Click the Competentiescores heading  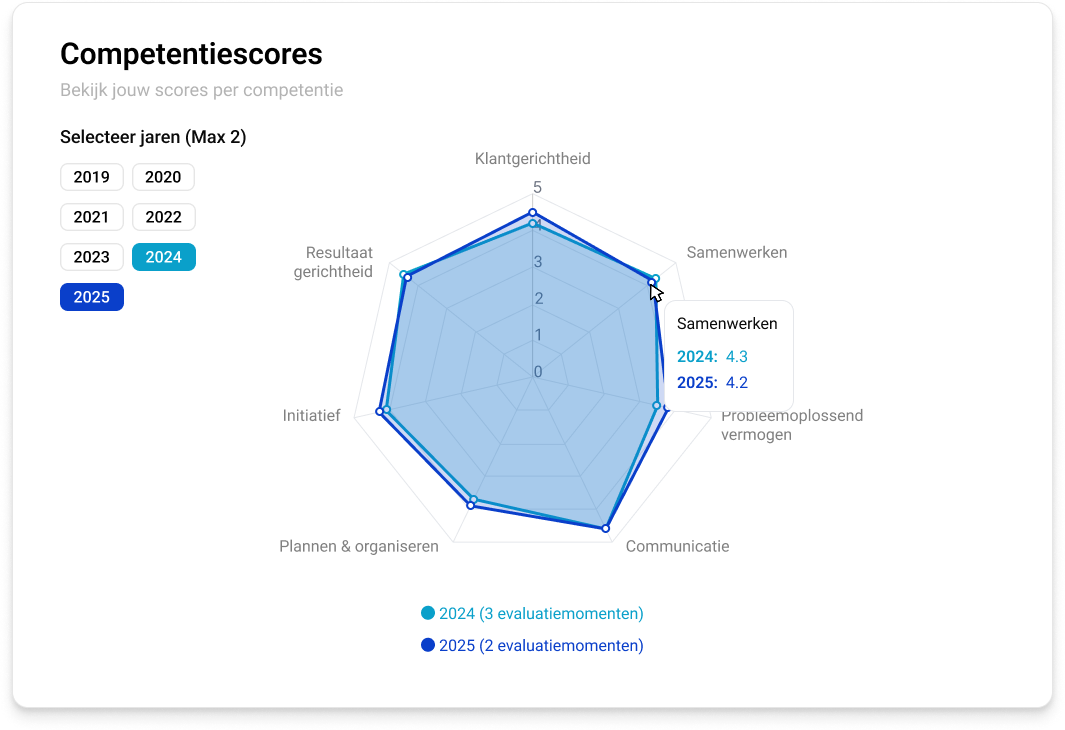click(x=191, y=54)
